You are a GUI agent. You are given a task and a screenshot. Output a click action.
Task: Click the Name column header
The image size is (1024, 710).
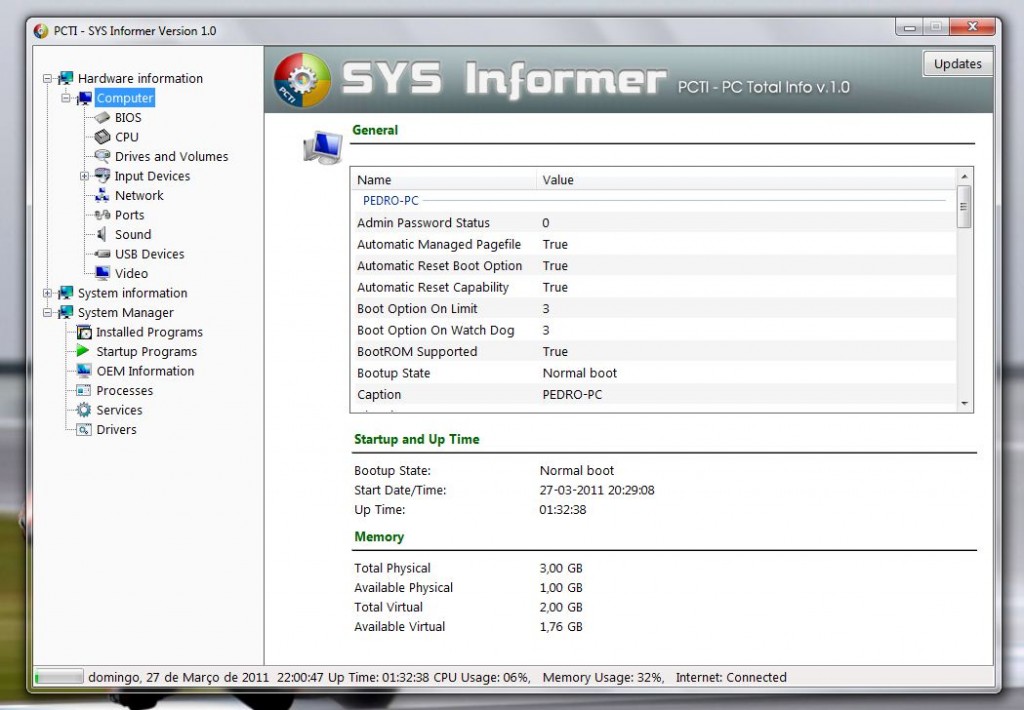point(444,180)
